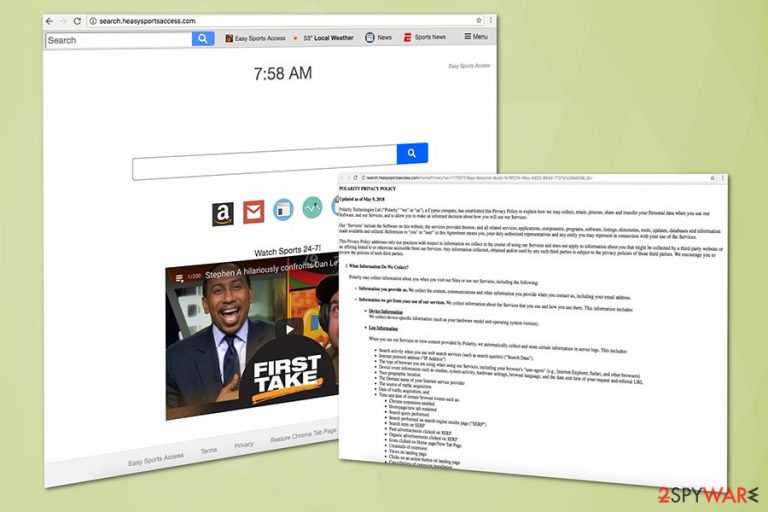Open the Privacy footer link
Screen dimensions: 768x512
pyautogui.click(x=244, y=444)
